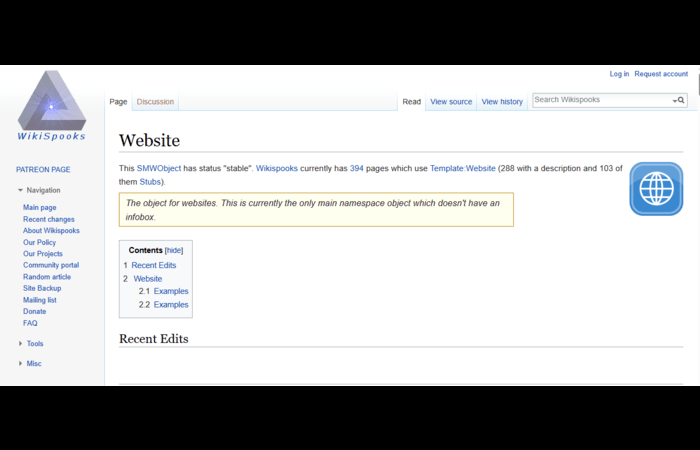700x450 pixels.
Task: Open the Template:Website link
Action: point(462,168)
